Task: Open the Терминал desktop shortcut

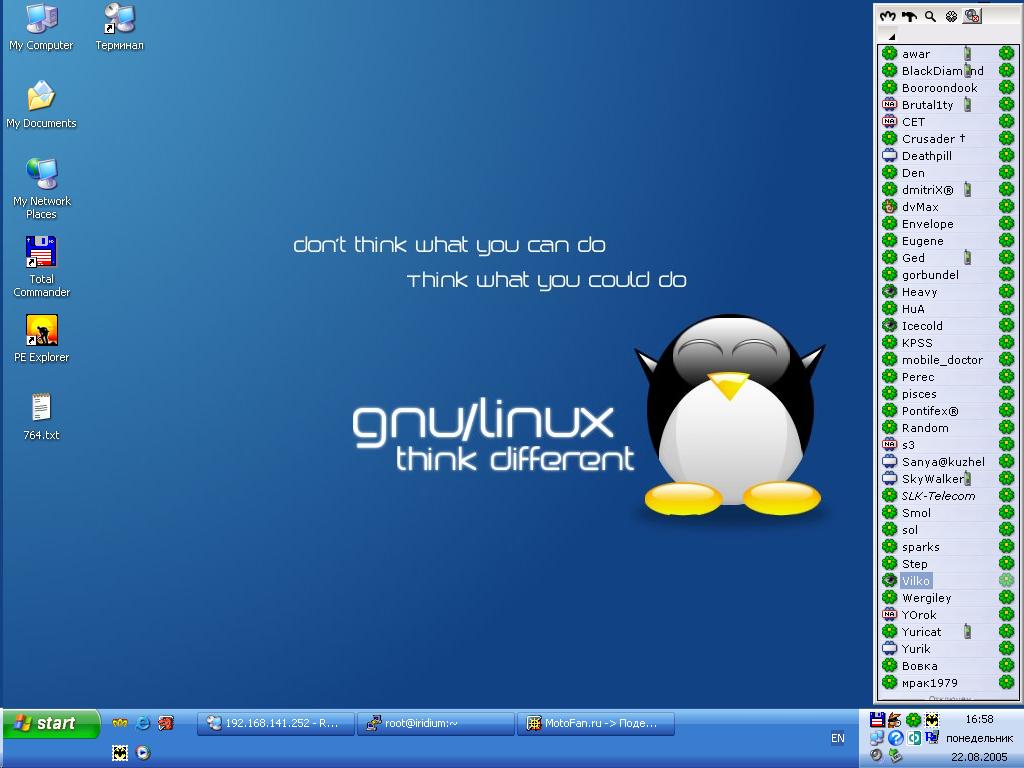Action: coord(120,27)
